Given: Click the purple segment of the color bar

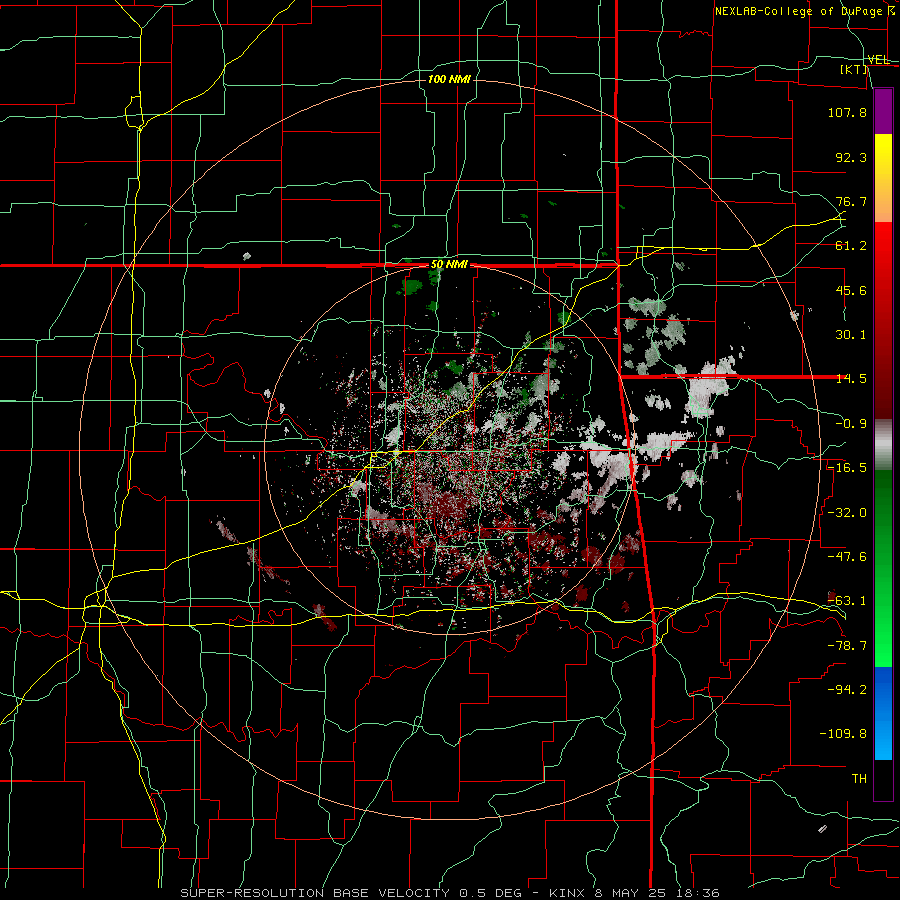Looking at the screenshot, I should pos(883,111).
